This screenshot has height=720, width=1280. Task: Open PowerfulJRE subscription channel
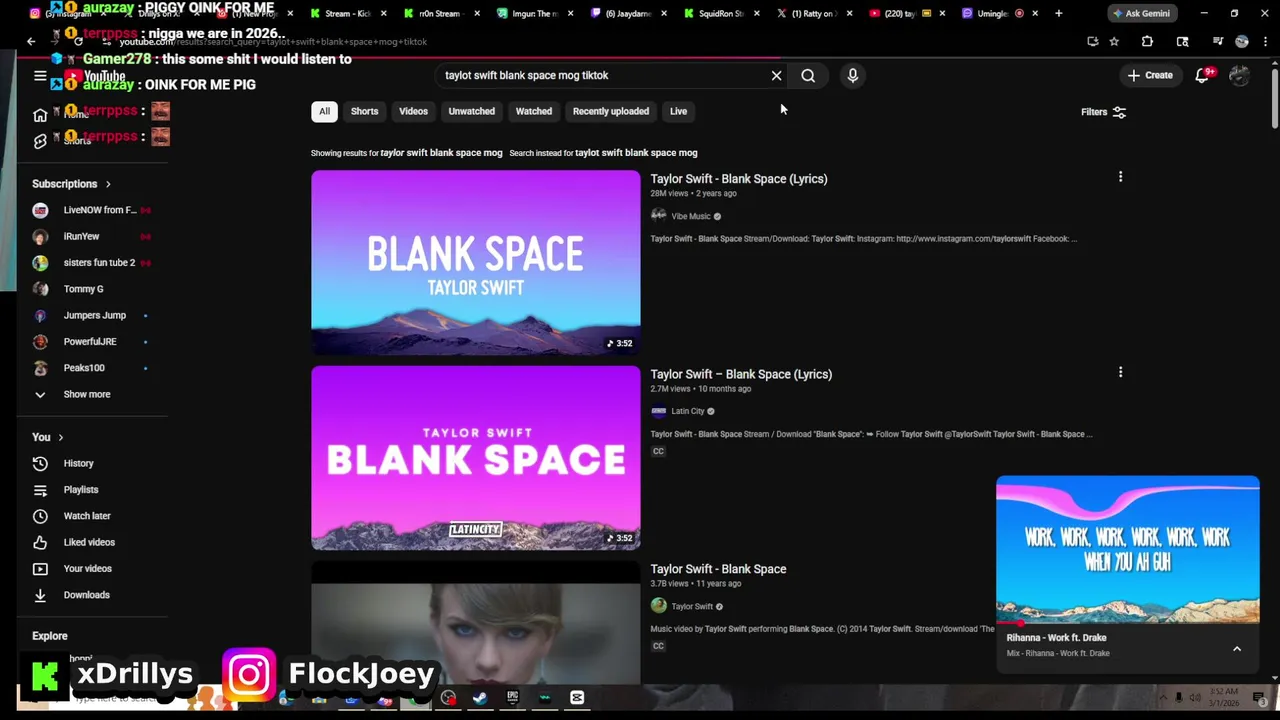point(90,342)
